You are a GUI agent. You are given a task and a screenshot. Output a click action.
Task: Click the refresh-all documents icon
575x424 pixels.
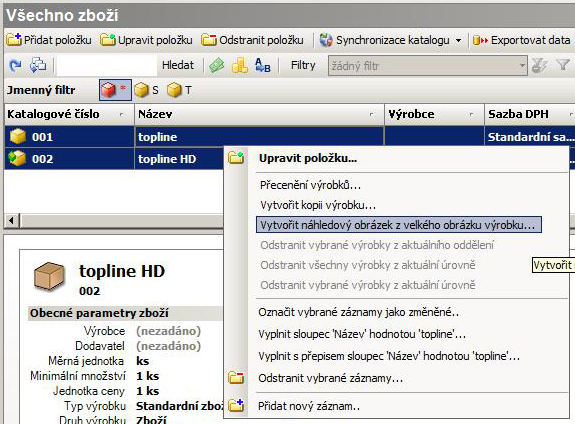(38, 66)
